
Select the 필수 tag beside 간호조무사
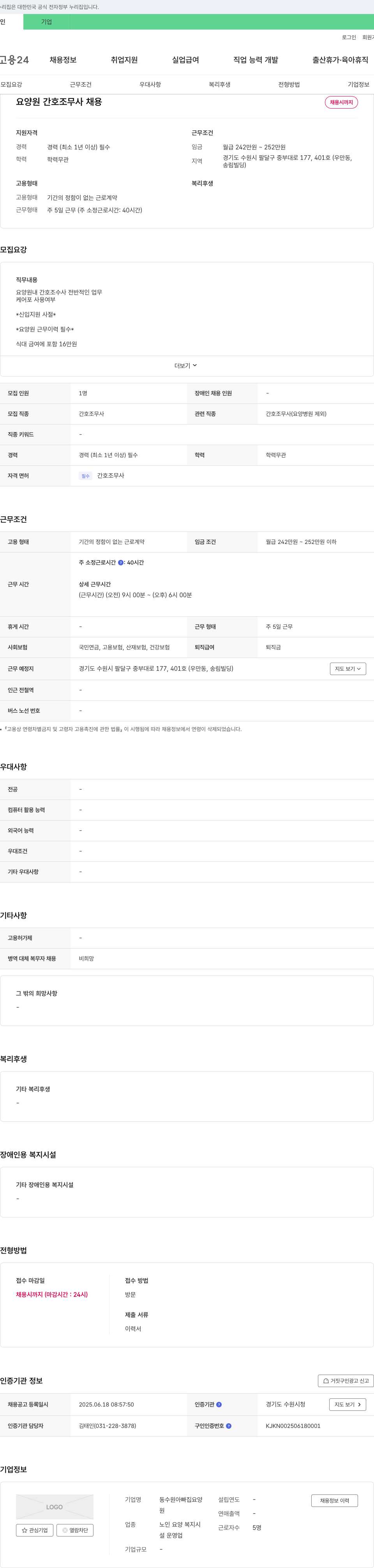pos(85,477)
